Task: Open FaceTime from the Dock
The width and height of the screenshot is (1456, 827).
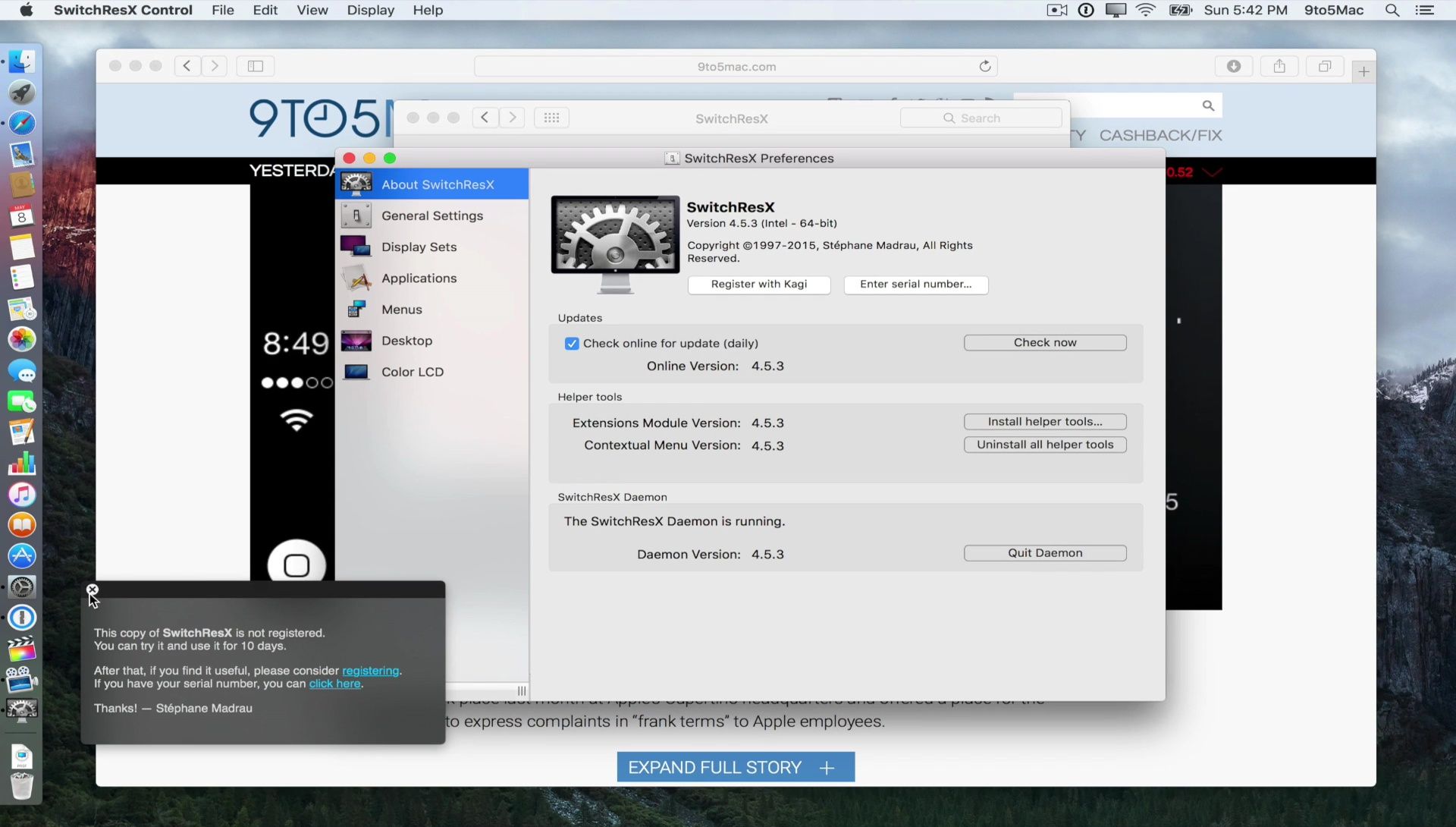Action: tap(22, 401)
